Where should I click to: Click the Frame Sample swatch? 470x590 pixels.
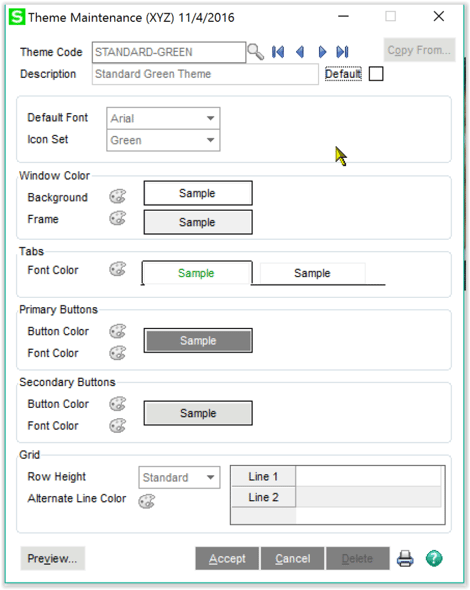tap(198, 222)
